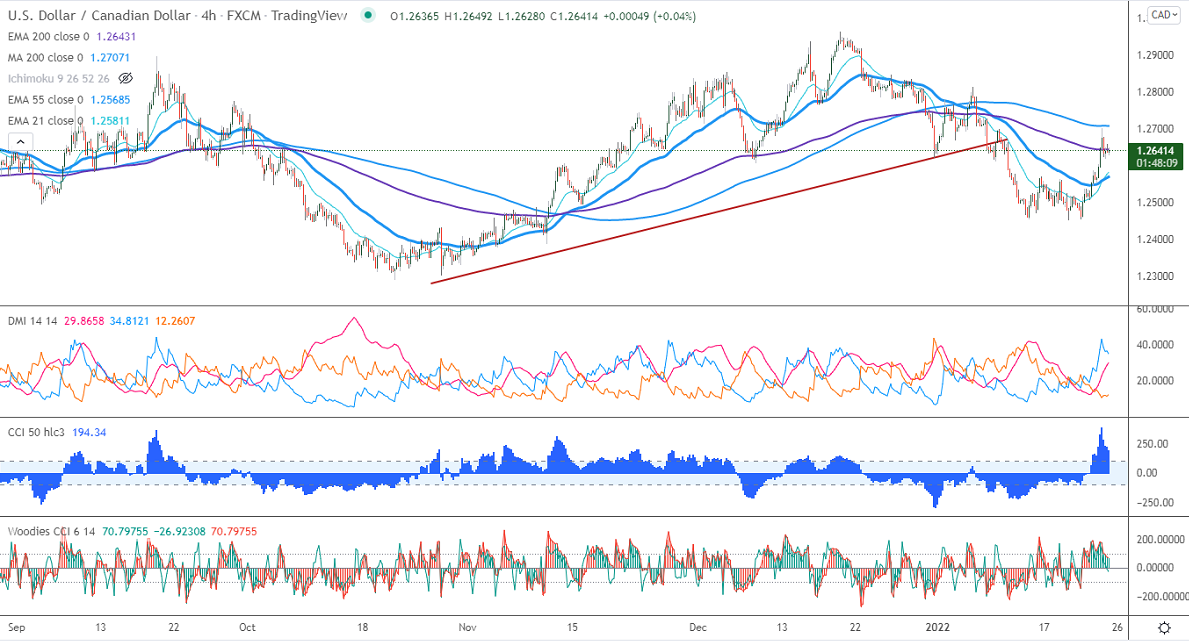
Task: Click the CCI value 194.34
Action: [x=89, y=432]
